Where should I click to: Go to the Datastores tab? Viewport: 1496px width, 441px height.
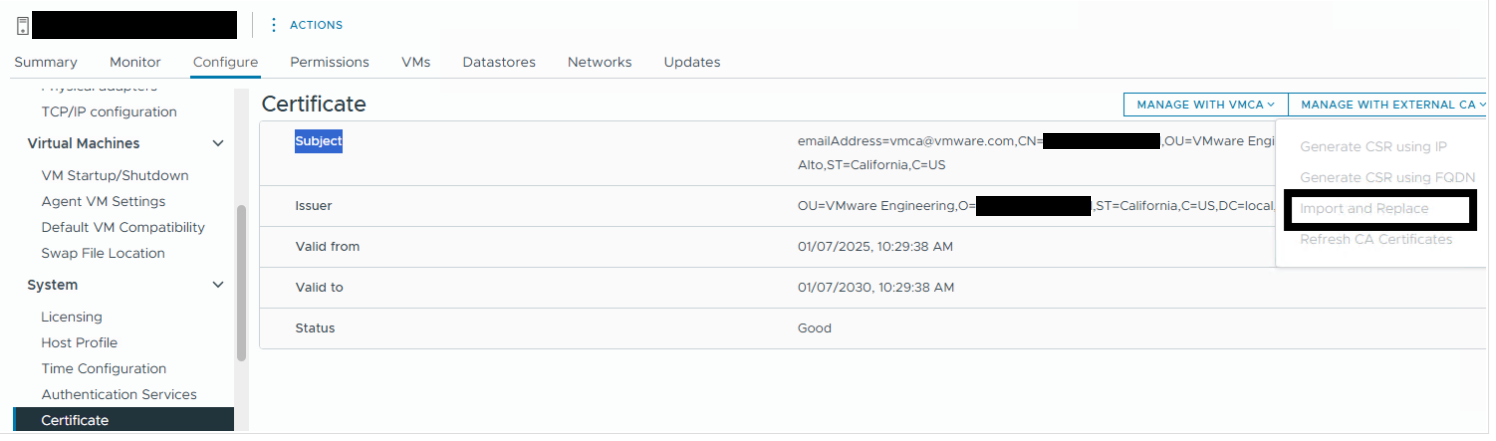(498, 62)
